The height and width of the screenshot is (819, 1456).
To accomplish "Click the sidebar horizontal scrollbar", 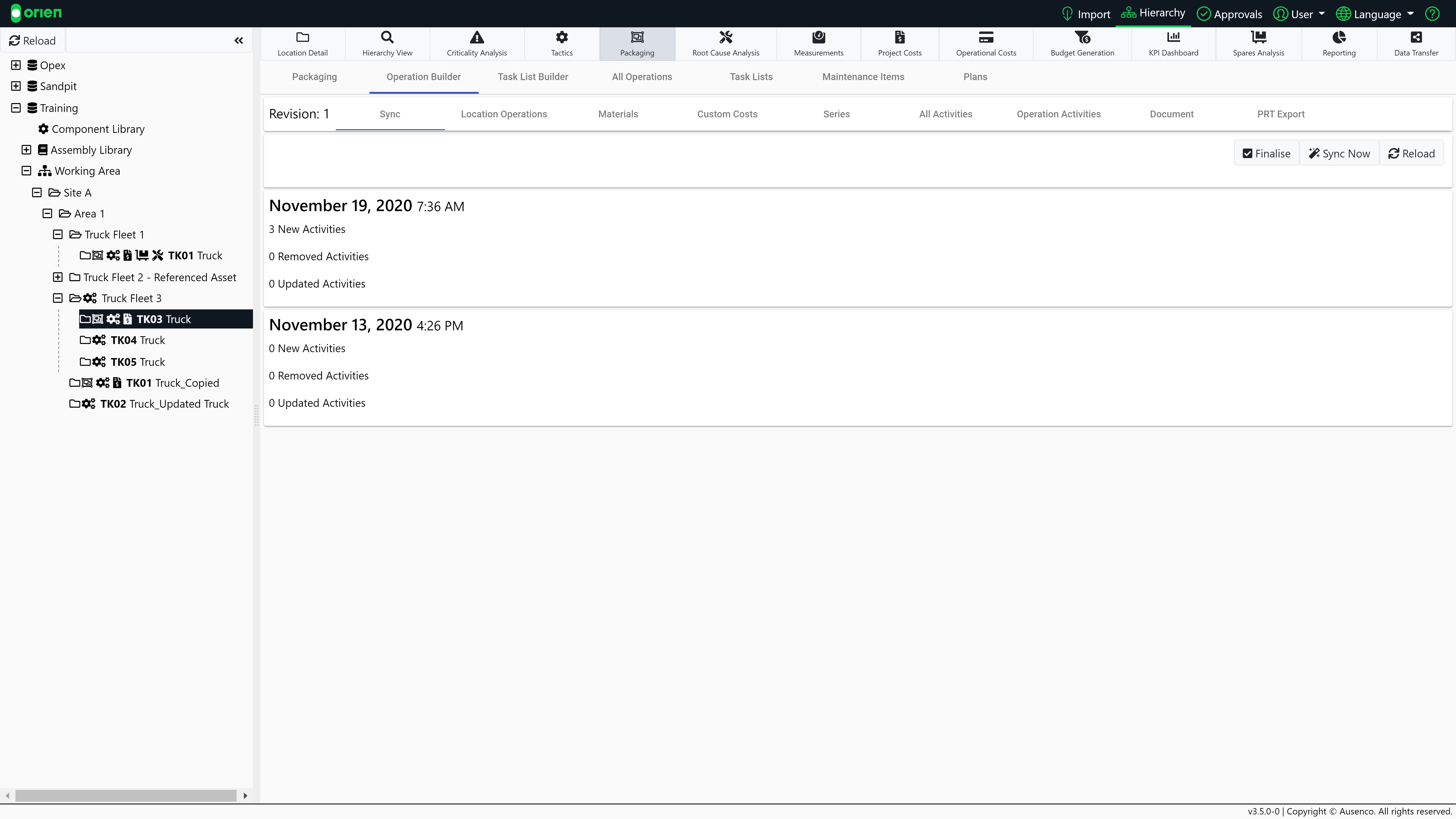I will tap(126, 795).
